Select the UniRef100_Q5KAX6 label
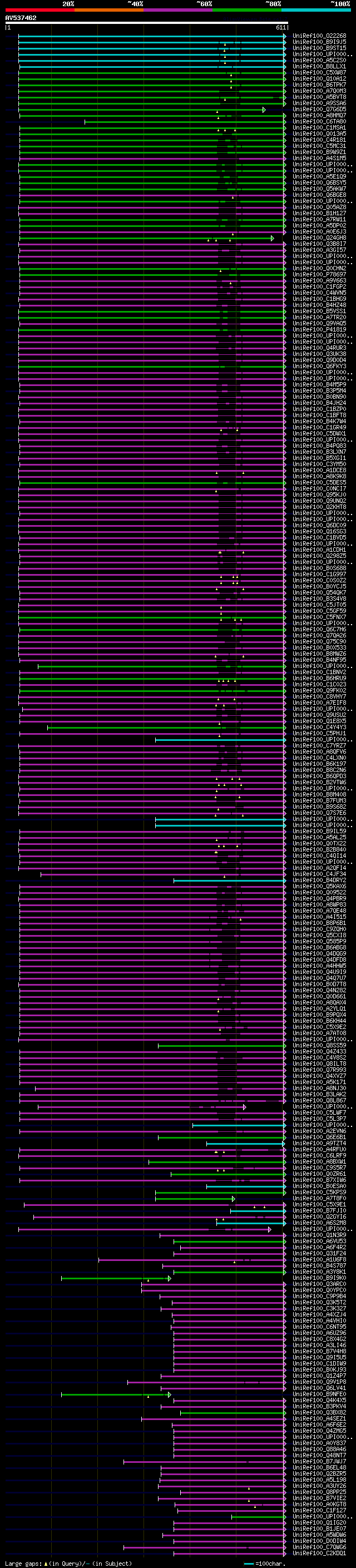This screenshot has height=1568, width=356. pos(319,886)
